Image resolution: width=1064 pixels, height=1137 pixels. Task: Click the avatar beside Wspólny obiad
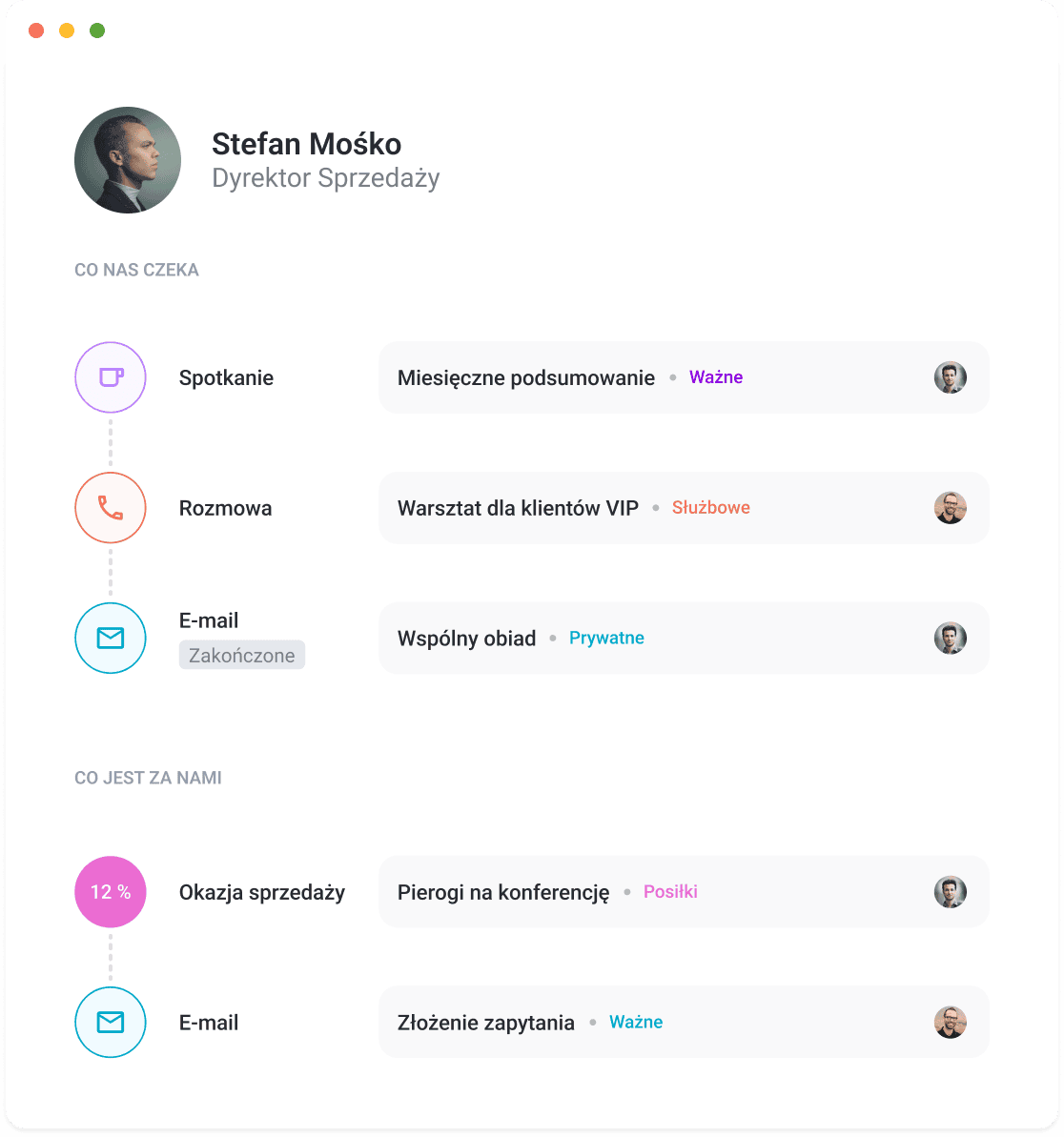point(950,638)
